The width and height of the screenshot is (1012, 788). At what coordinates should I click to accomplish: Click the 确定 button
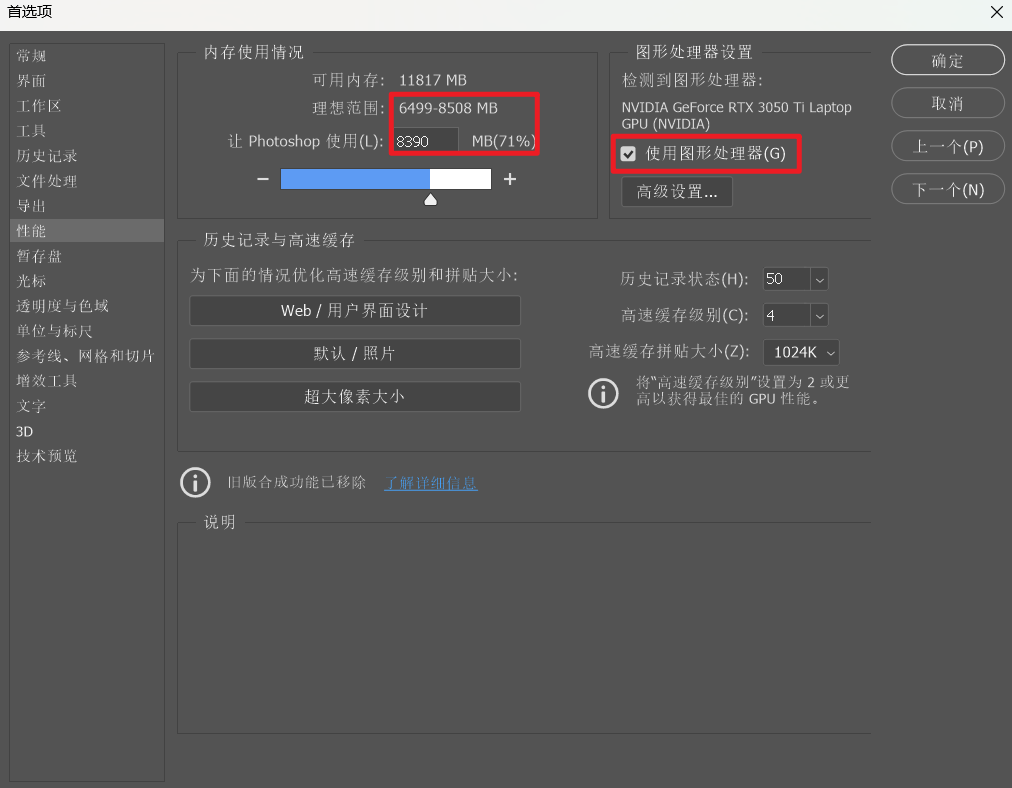tap(947, 60)
